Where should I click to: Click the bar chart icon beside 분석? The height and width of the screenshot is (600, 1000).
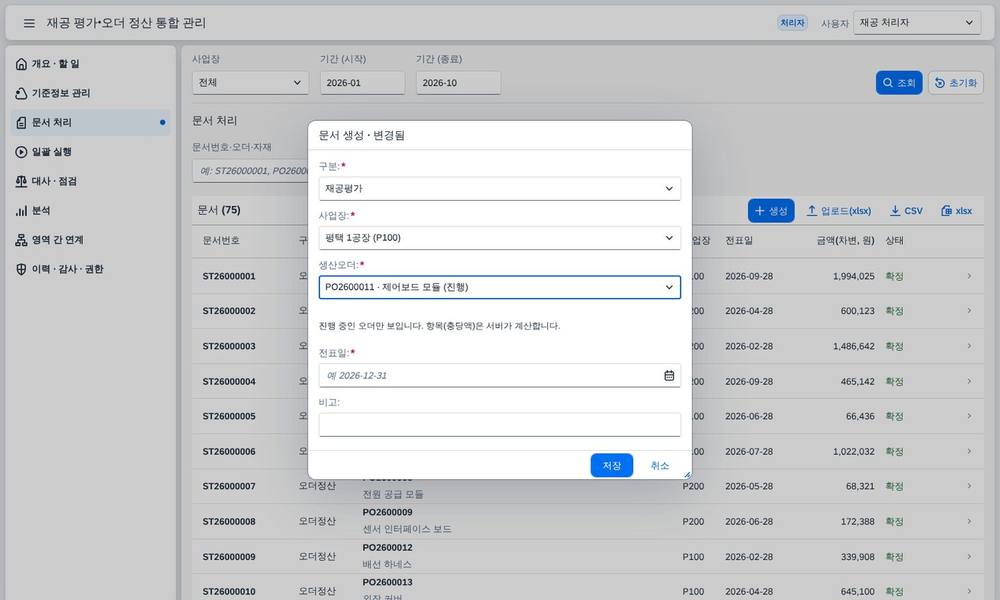21,210
